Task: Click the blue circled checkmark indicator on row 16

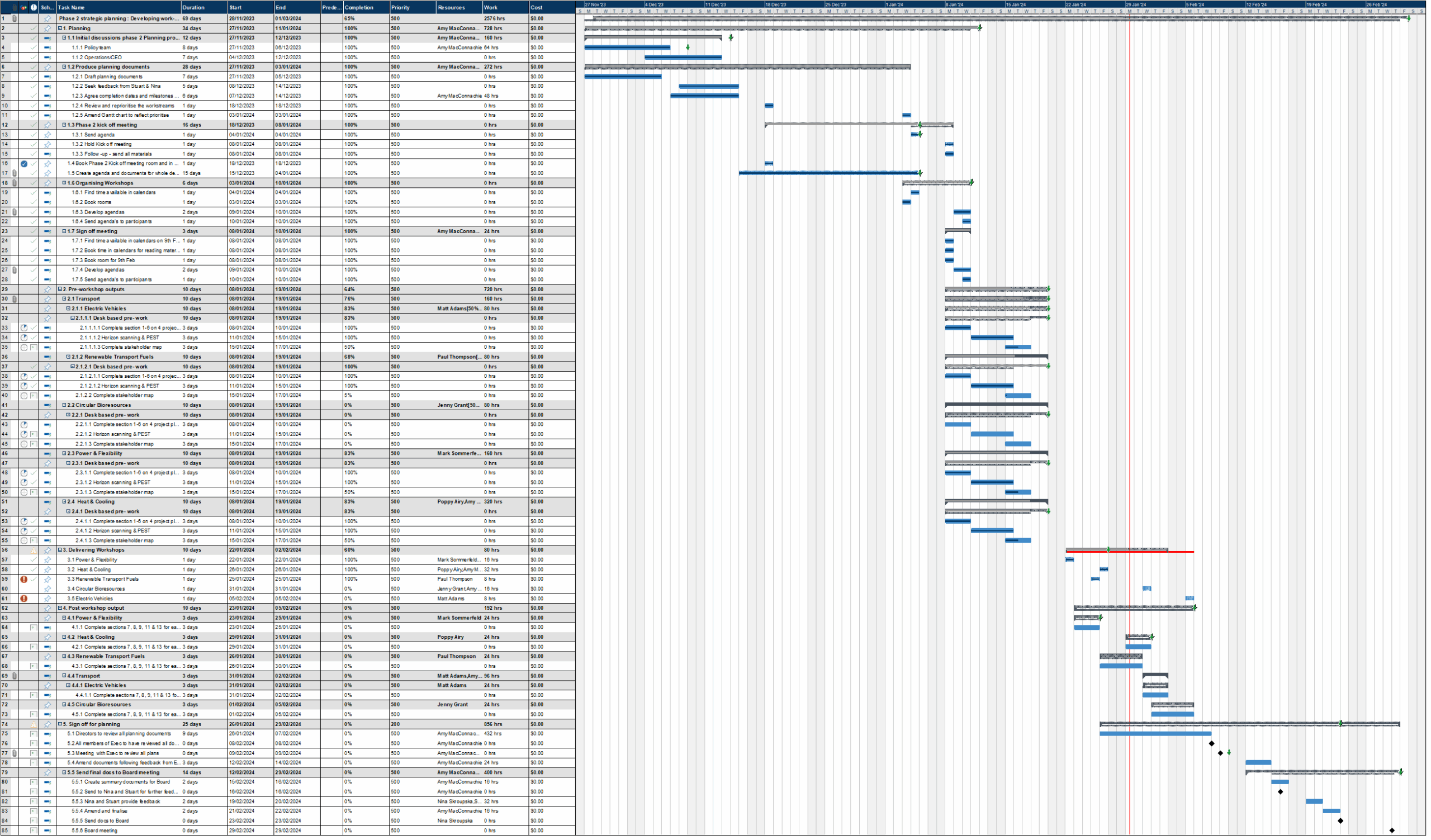Action: (x=24, y=164)
